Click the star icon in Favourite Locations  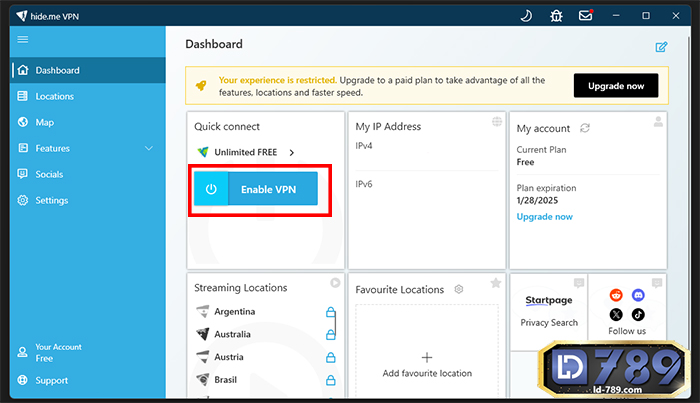(496, 283)
